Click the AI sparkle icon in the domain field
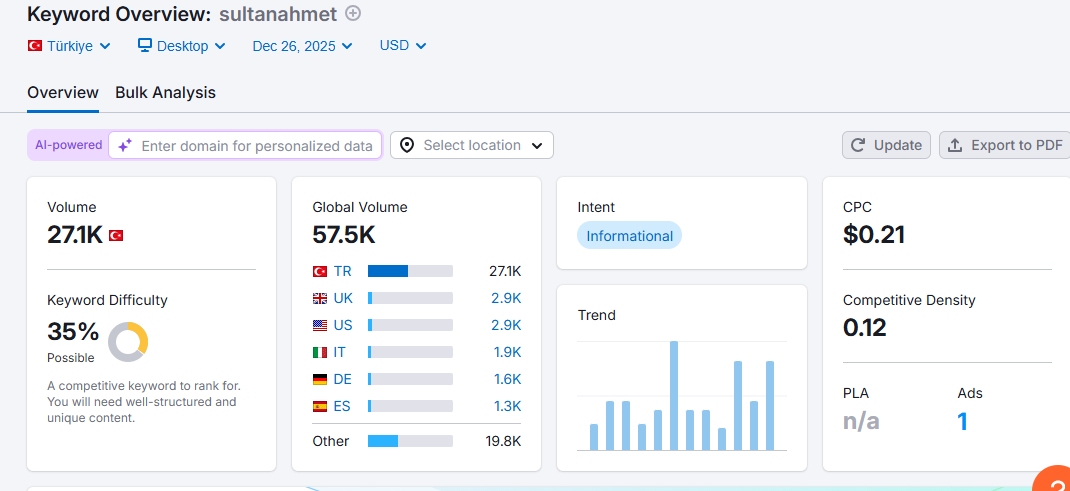Image resolution: width=1070 pixels, height=491 pixels. (x=124, y=145)
